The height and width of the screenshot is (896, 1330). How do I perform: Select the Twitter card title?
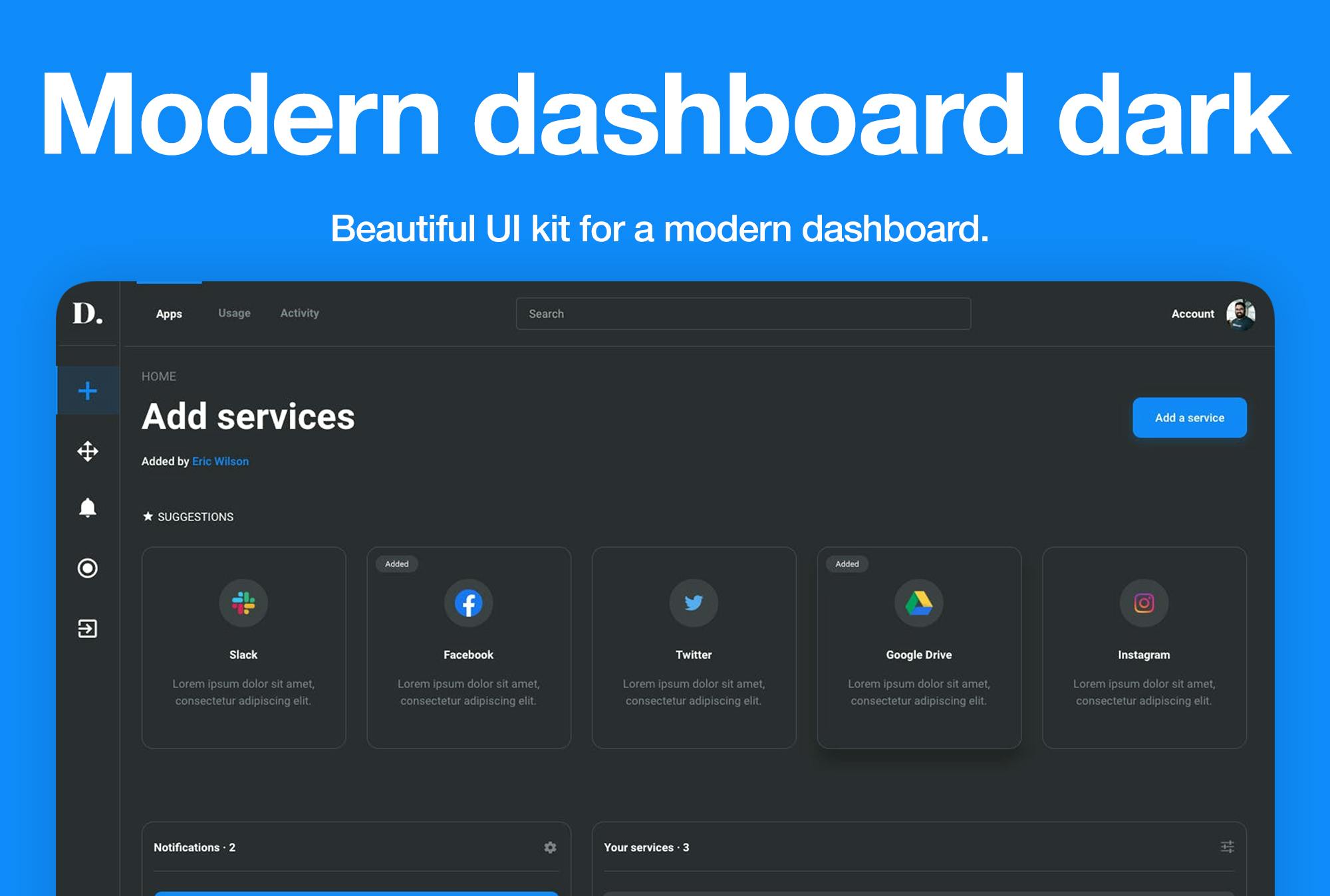(x=694, y=655)
